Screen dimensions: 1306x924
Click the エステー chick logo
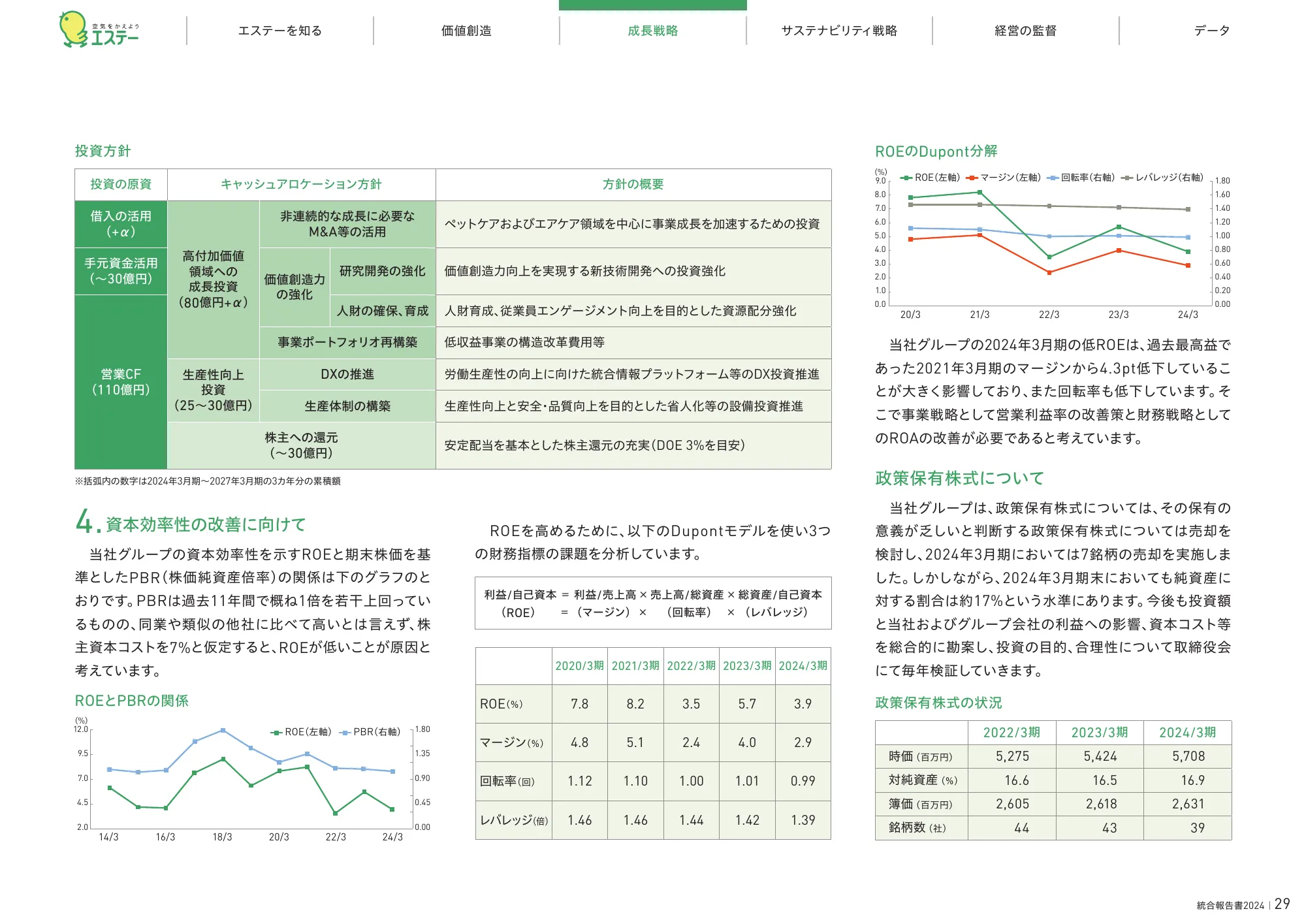99,29
